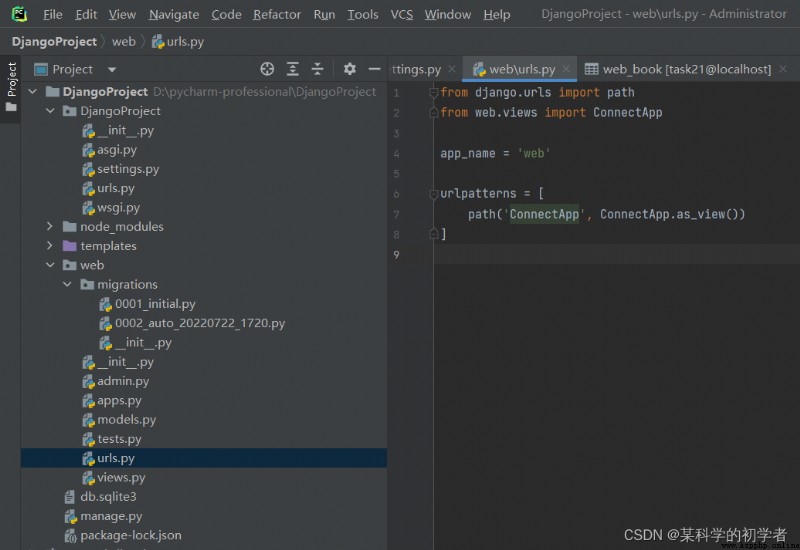This screenshot has height=550, width=800.
Task: Place cursor in empty line 9 of editor
Action: [616, 254]
